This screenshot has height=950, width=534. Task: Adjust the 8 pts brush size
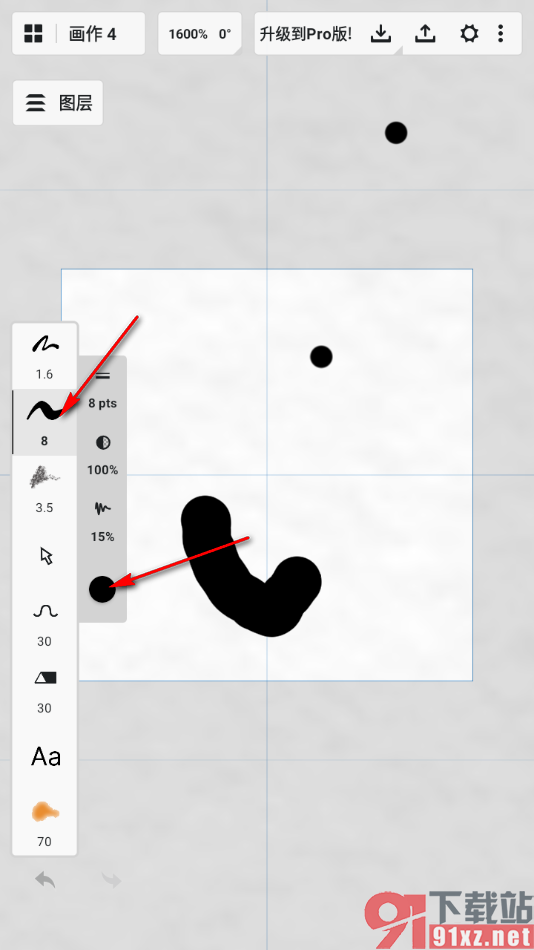pos(102,390)
